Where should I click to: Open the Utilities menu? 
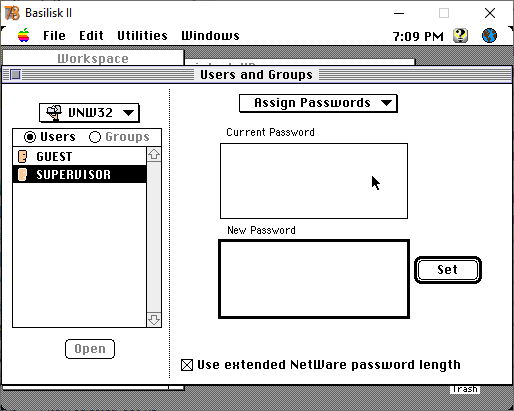(142, 36)
